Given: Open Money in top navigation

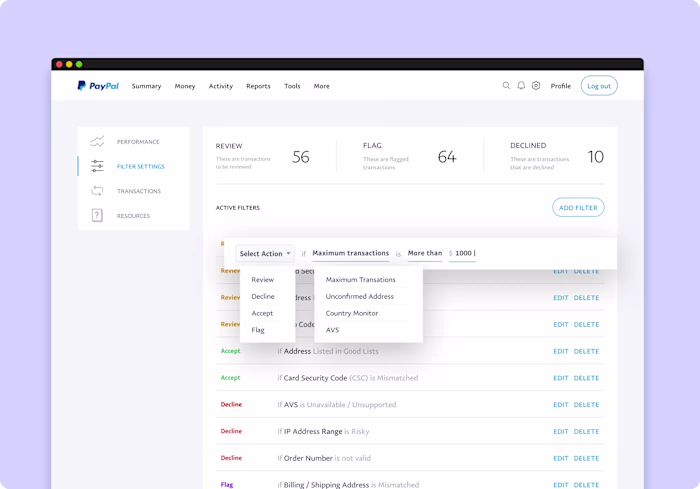Looking at the screenshot, I should pyautogui.click(x=185, y=86).
